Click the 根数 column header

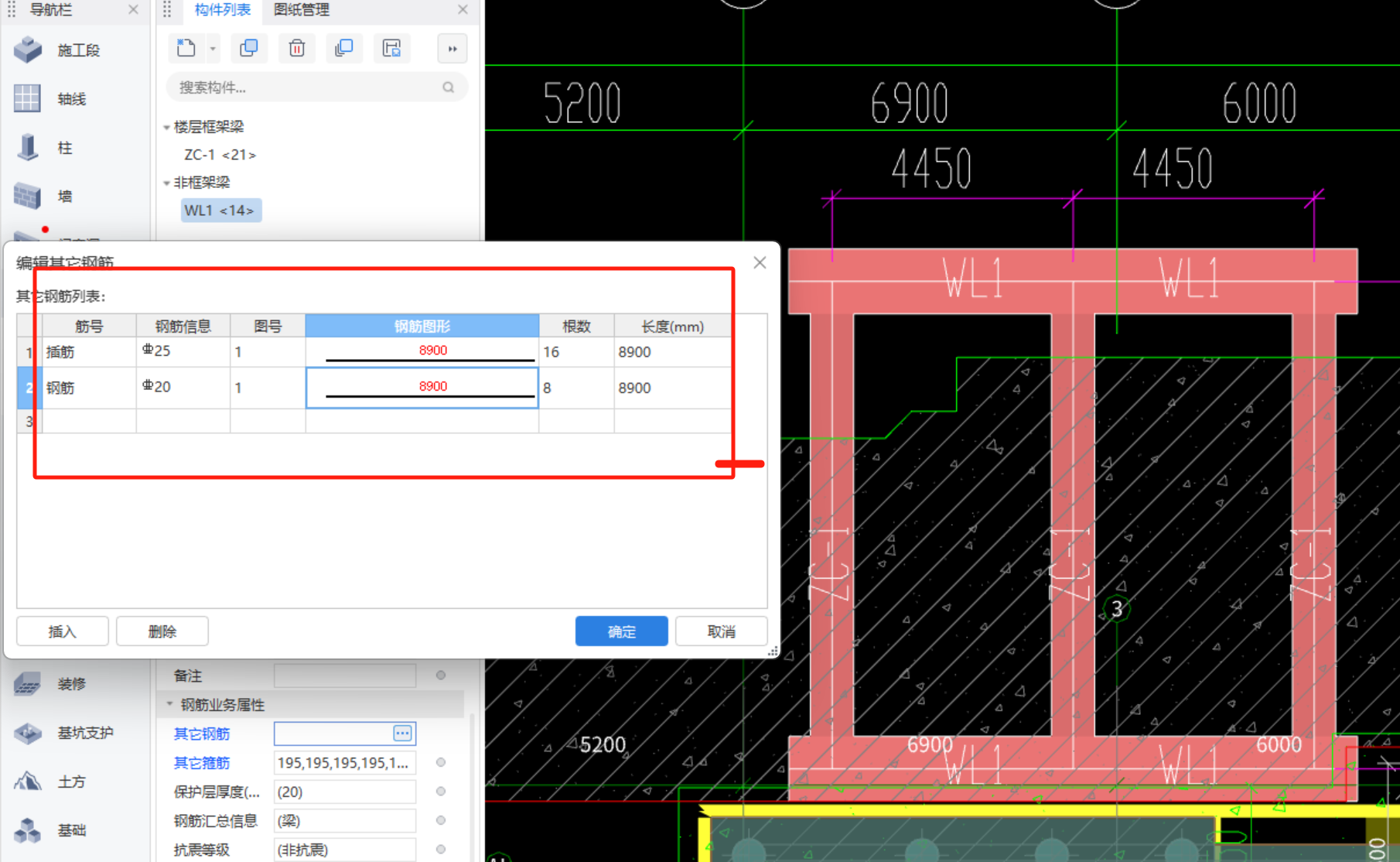577,327
